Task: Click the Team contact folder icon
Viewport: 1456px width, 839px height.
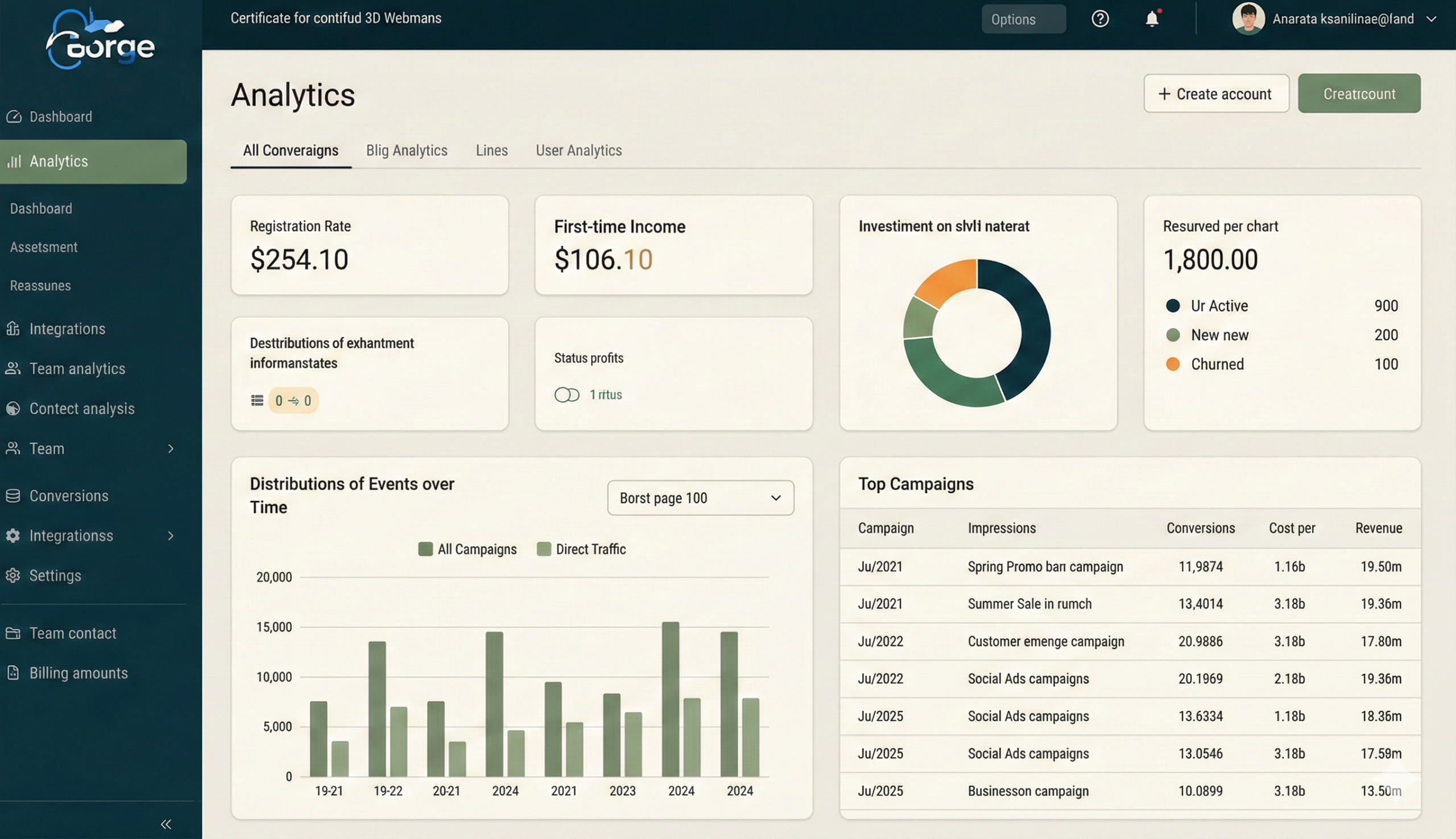Action: click(x=13, y=633)
